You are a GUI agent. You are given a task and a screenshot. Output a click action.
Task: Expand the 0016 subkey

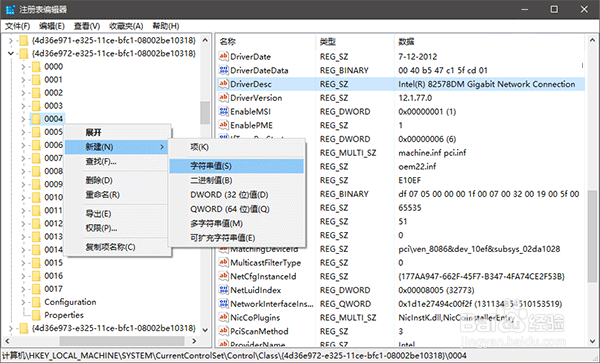pyautogui.click(x=23, y=276)
